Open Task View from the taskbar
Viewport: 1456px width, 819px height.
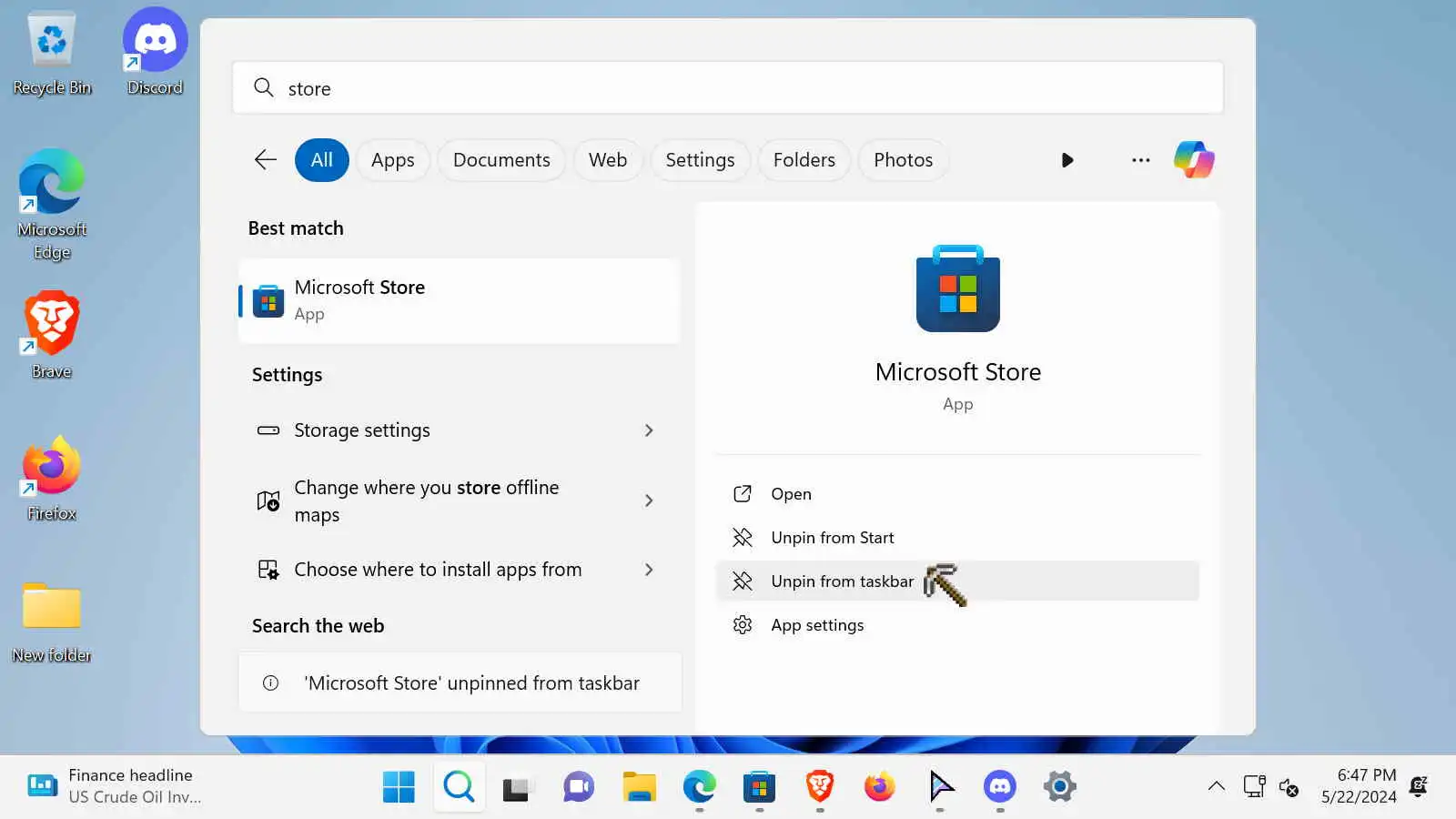tap(517, 786)
